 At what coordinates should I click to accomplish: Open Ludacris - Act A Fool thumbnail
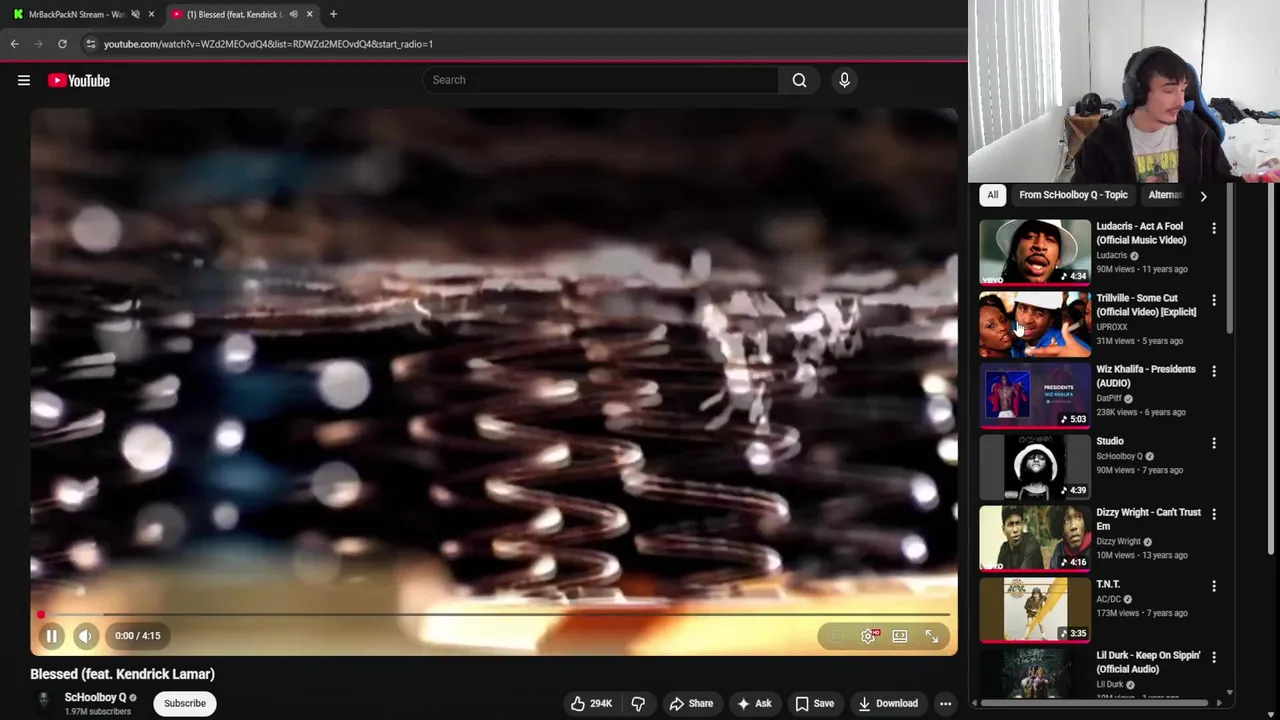(1035, 251)
